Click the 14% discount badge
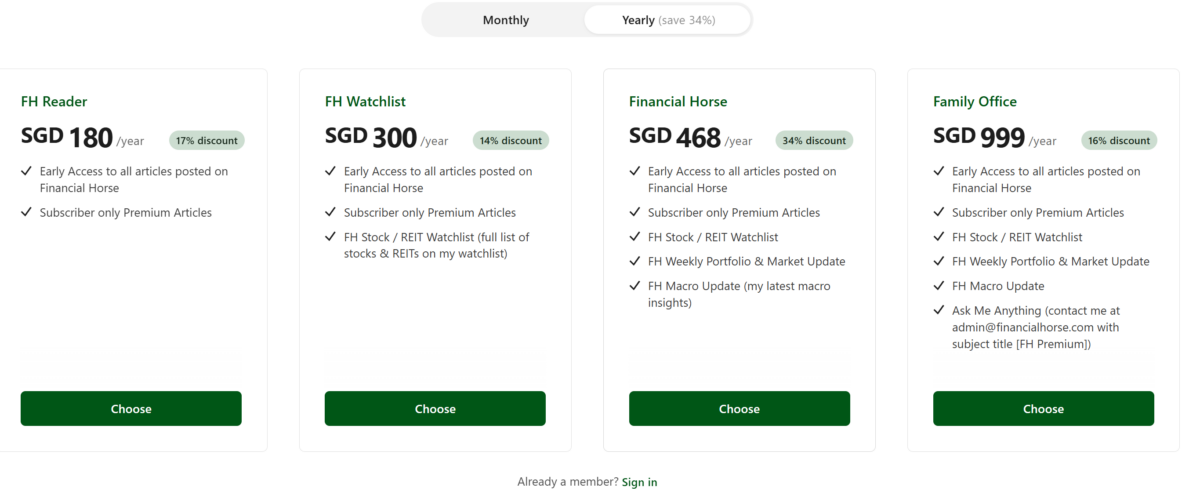The width and height of the screenshot is (1200, 494). [x=511, y=141]
